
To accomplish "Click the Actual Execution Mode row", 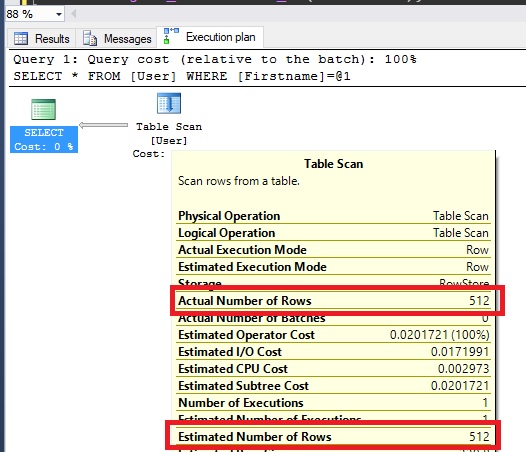I will point(333,250).
